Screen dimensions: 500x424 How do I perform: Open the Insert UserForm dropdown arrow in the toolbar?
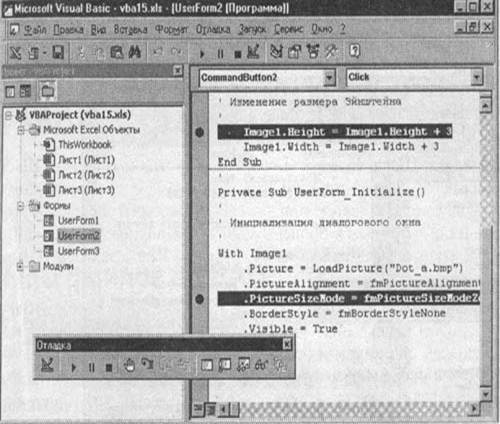coord(44,53)
